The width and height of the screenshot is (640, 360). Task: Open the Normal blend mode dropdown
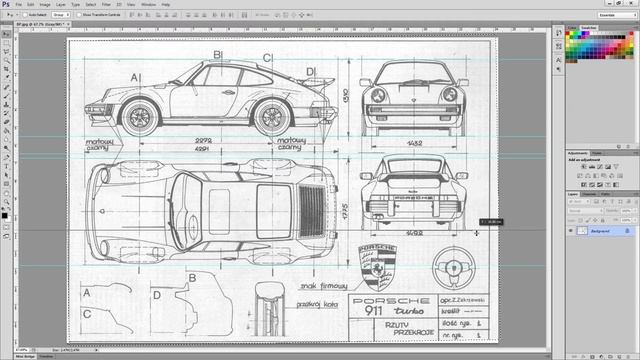[585, 211]
